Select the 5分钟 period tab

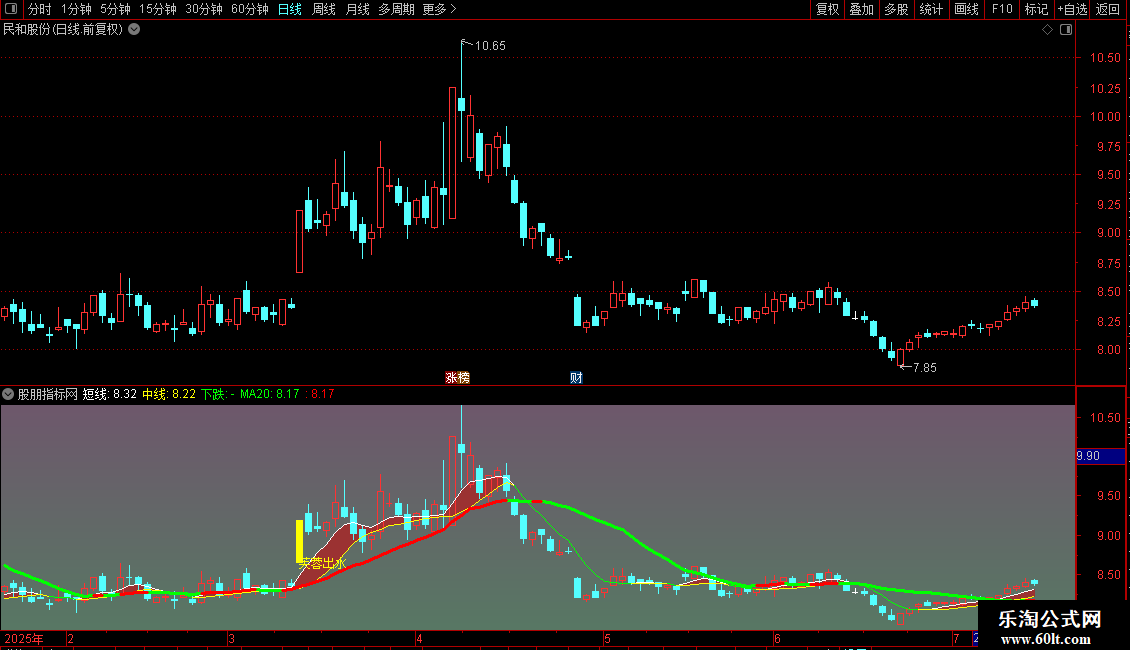click(115, 9)
